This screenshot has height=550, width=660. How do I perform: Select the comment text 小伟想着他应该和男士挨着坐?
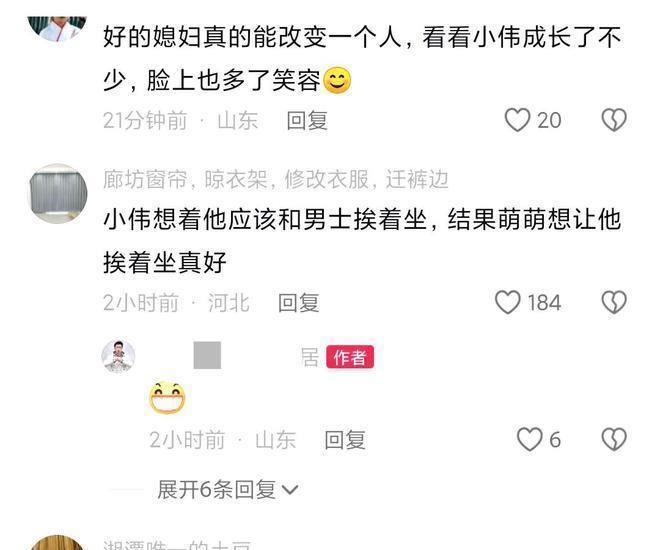point(265,220)
